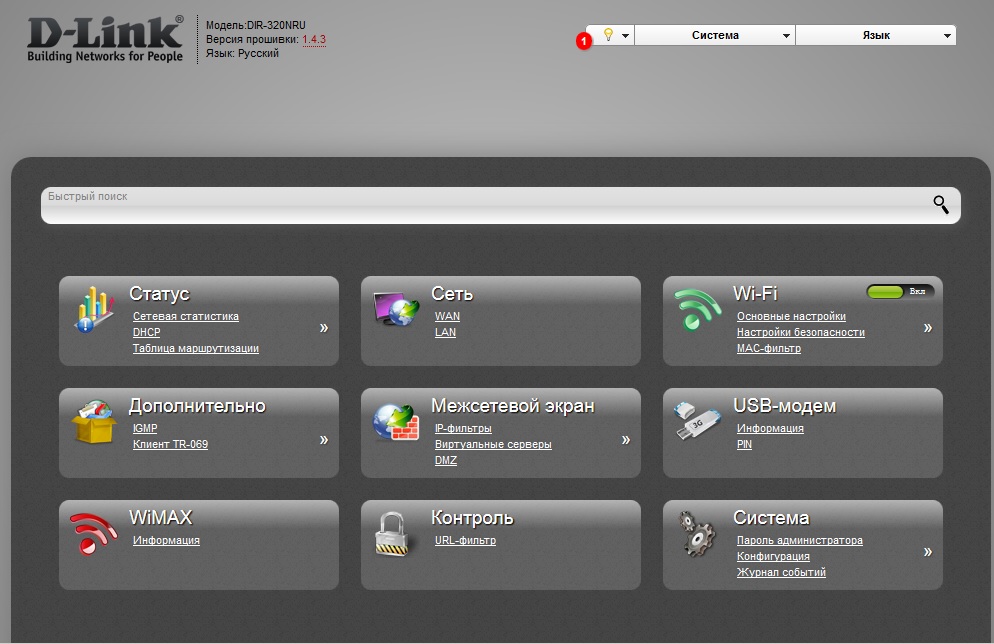Expand the Wi-Fi section arrow

click(x=927, y=328)
